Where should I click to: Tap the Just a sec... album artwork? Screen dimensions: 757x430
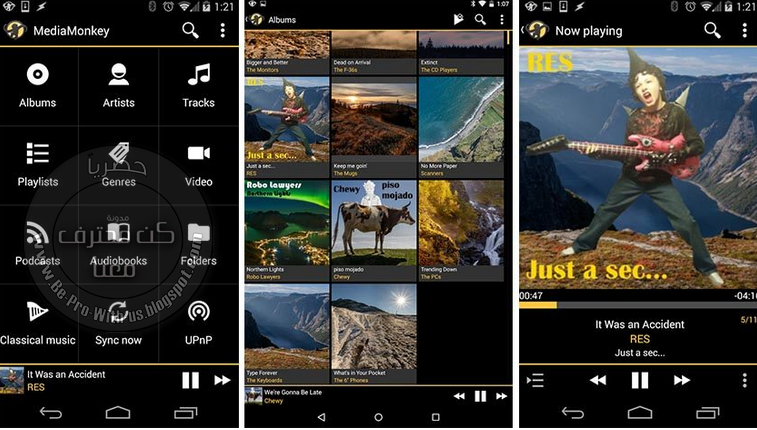tap(638, 168)
